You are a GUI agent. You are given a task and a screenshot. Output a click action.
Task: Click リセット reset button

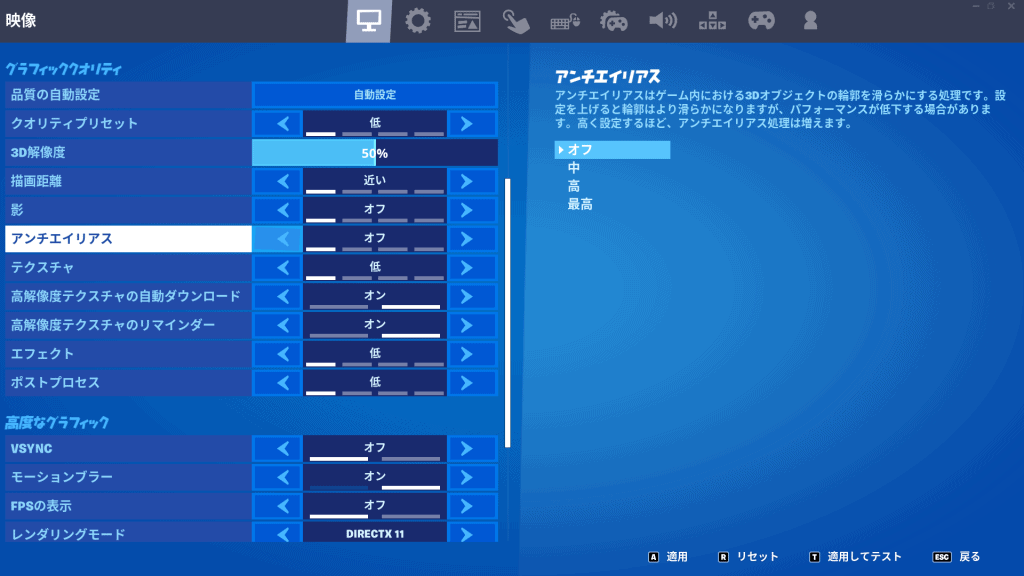tap(748, 556)
